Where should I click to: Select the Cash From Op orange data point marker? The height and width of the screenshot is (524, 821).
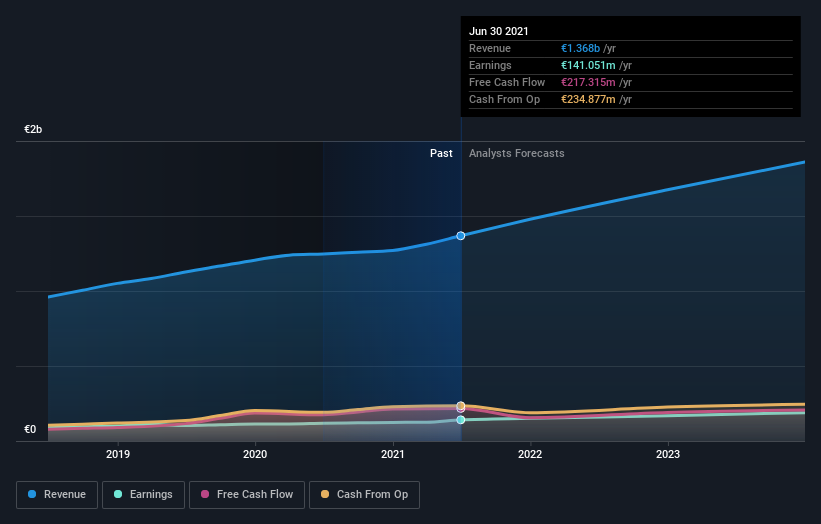click(x=461, y=406)
